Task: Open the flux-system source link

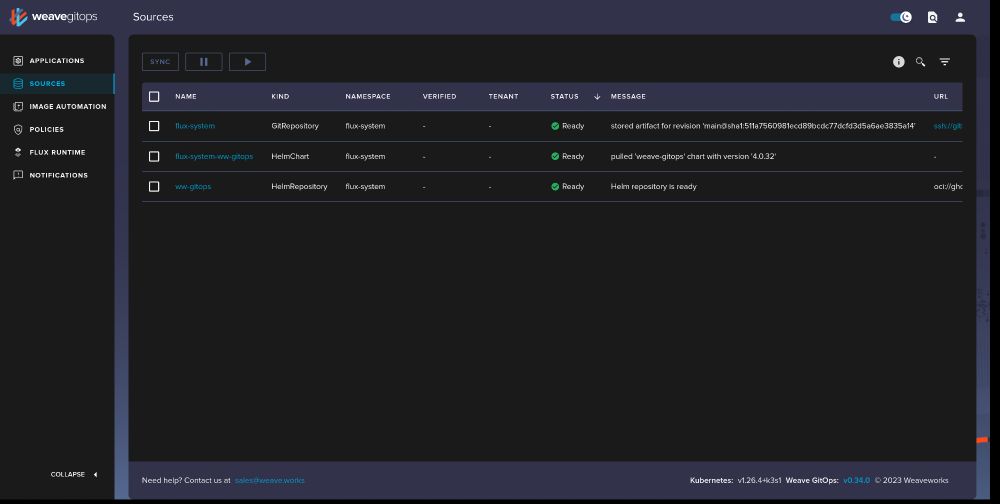Action: coord(195,126)
